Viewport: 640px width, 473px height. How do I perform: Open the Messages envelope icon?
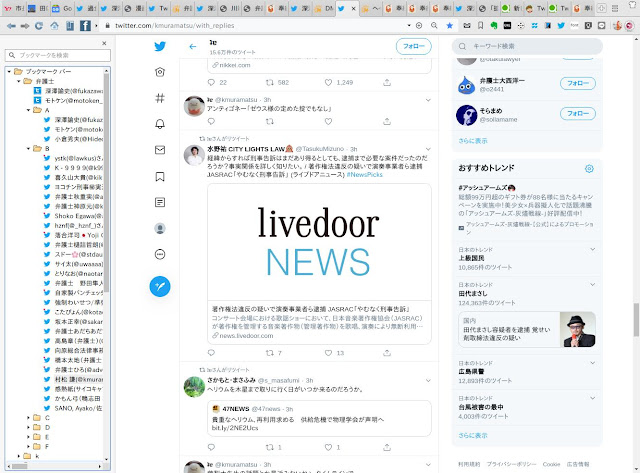160,150
